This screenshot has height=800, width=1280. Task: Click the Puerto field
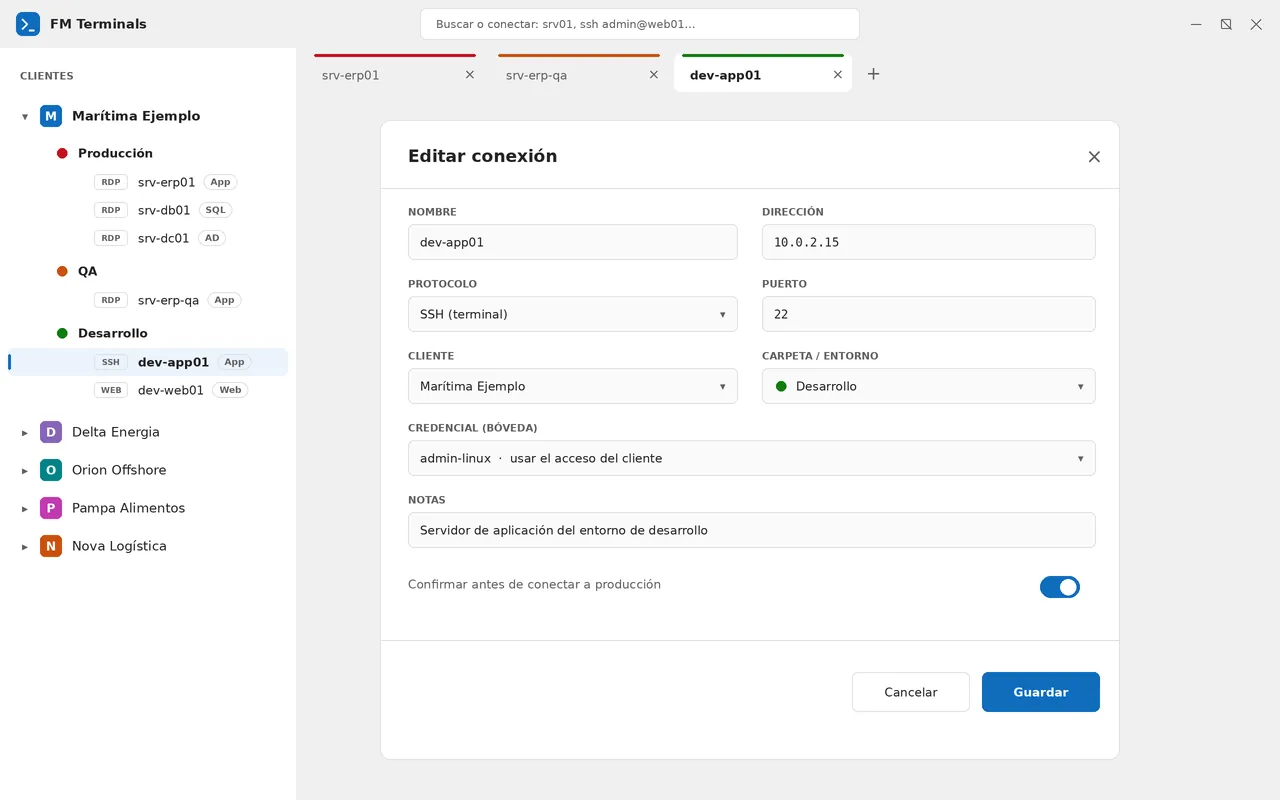tap(929, 314)
